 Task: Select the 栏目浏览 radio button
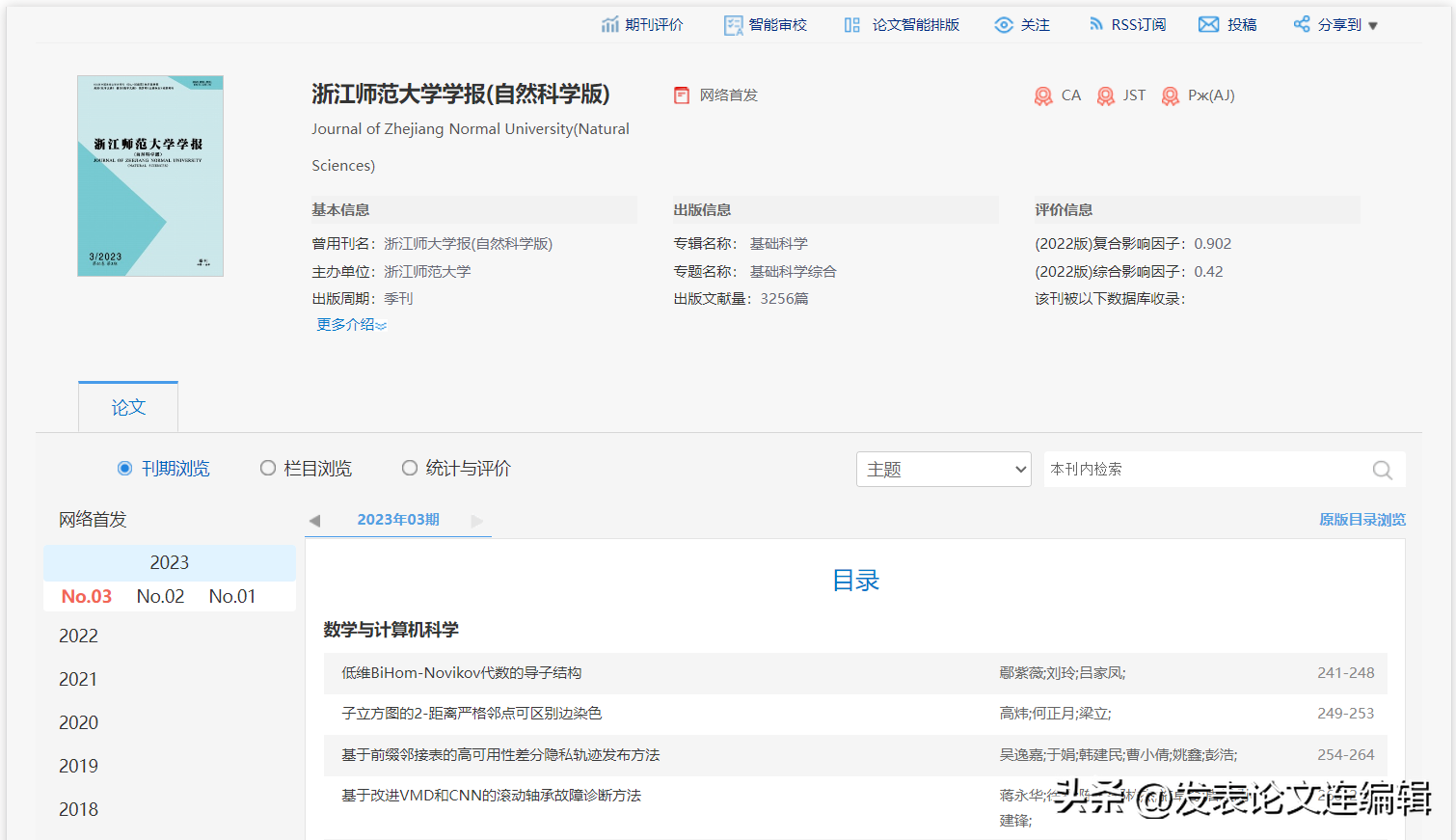[x=268, y=468]
